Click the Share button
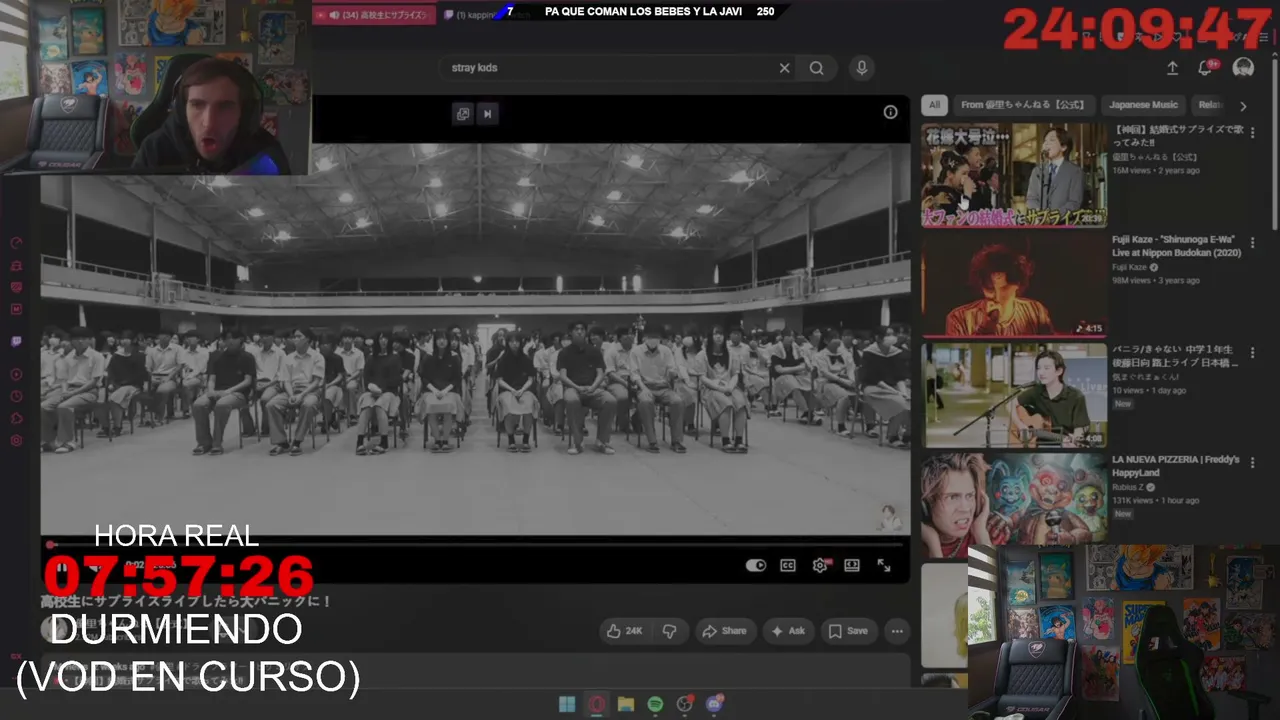The width and height of the screenshot is (1280, 720). [x=724, y=631]
